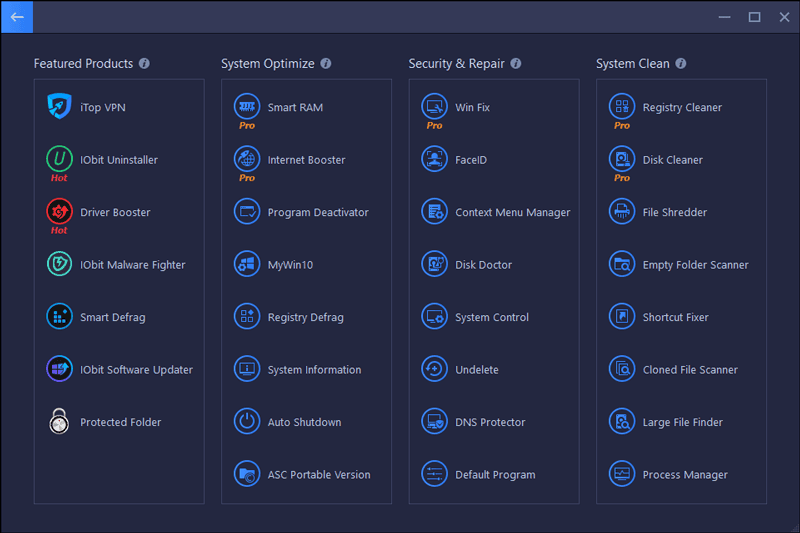Click the IObit Software Updater text
The image size is (800, 533).
[136, 370]
